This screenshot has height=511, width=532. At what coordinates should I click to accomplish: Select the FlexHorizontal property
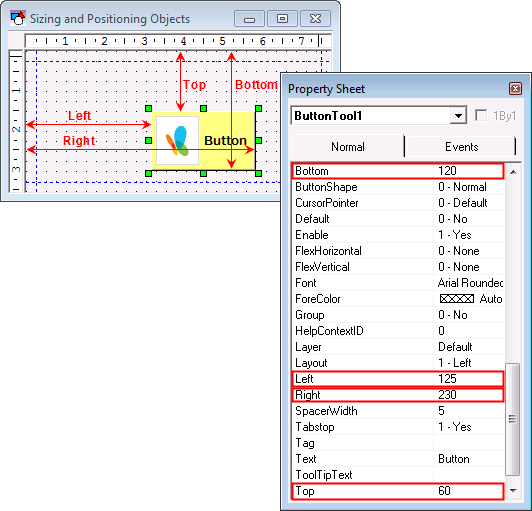(328, 251)
